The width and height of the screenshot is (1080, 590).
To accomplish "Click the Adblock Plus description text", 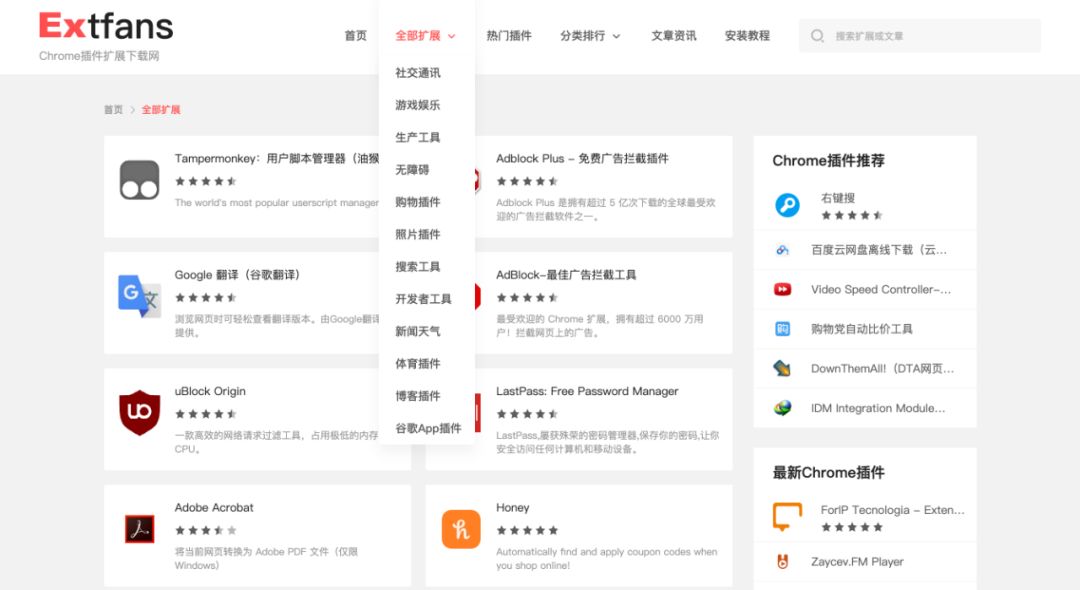I will pos(606,209).
